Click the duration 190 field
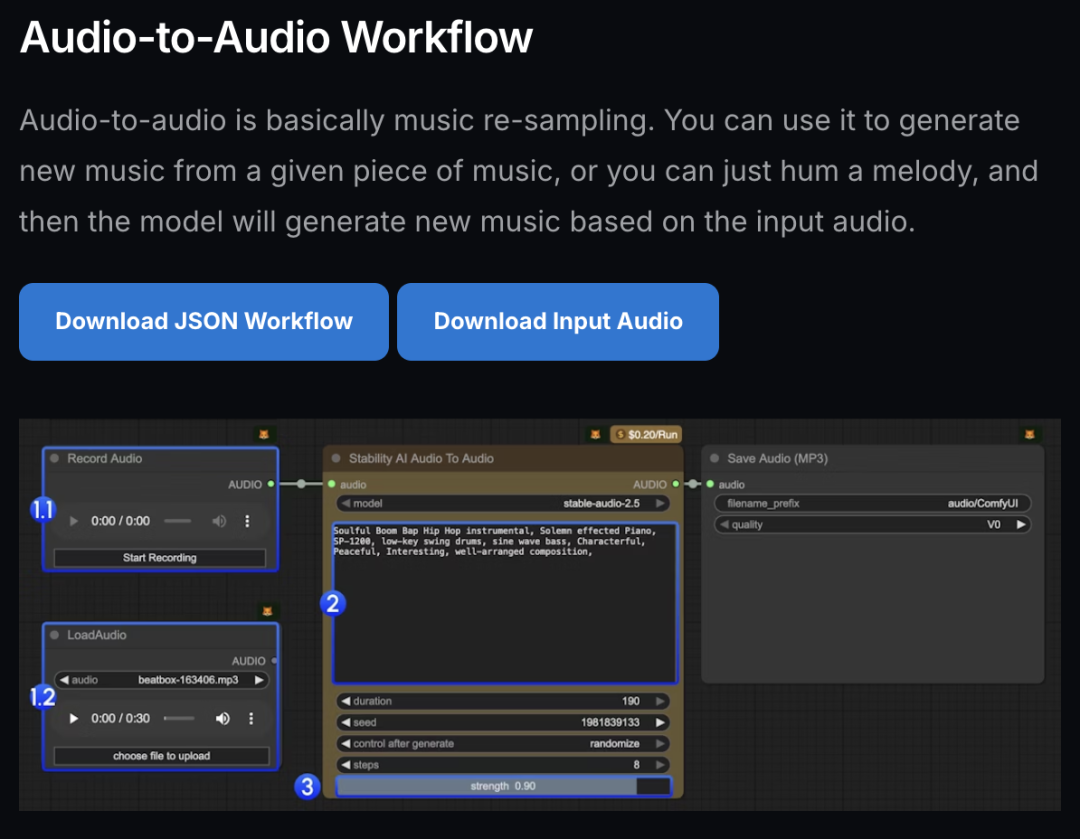The height and width of the screenshot is (839, 1080). [x=503, y=701]
